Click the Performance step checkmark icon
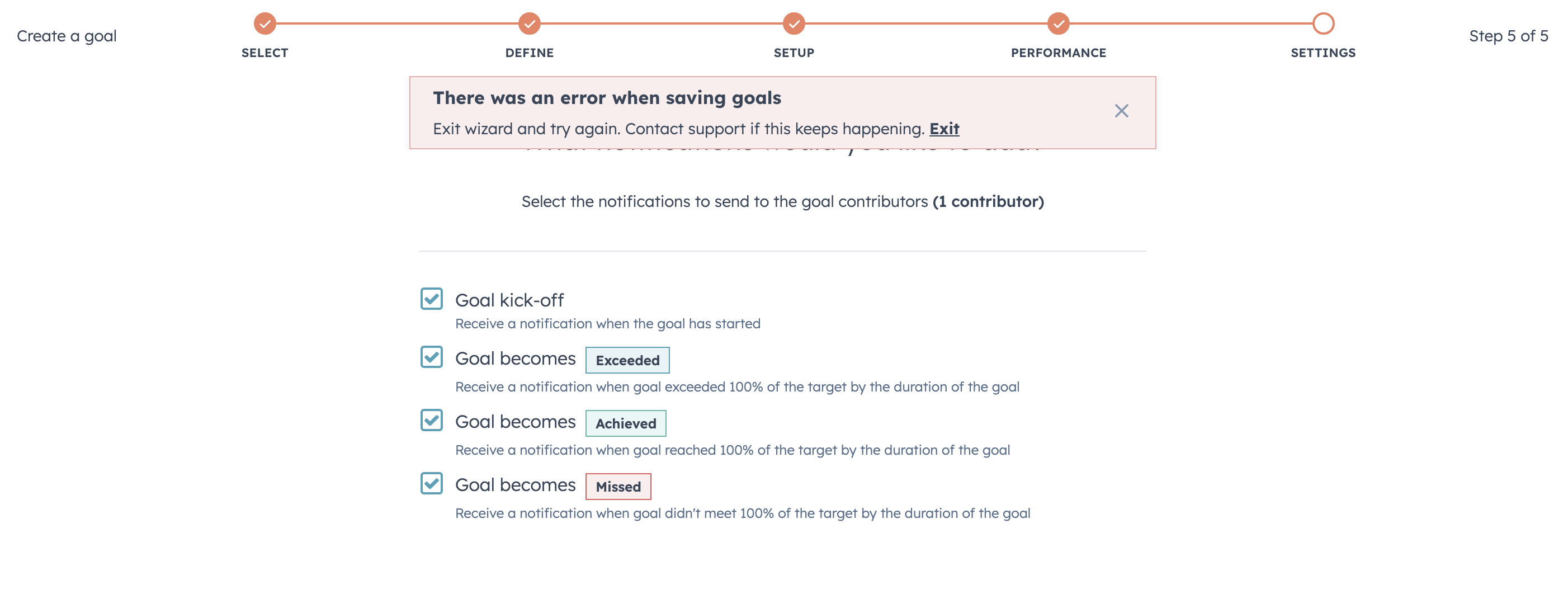 click(x=1058, y=25)
